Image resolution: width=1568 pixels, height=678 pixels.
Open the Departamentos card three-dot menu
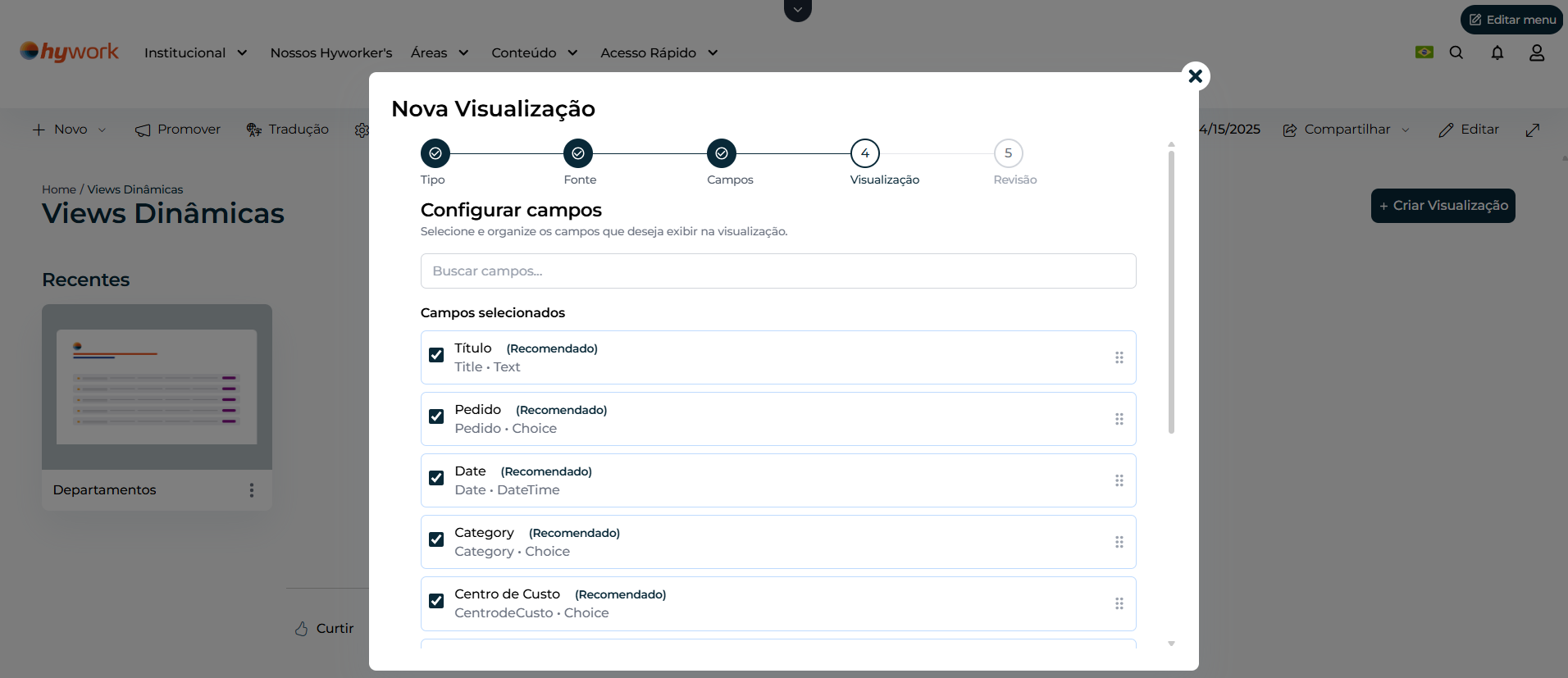coord(252,490)
